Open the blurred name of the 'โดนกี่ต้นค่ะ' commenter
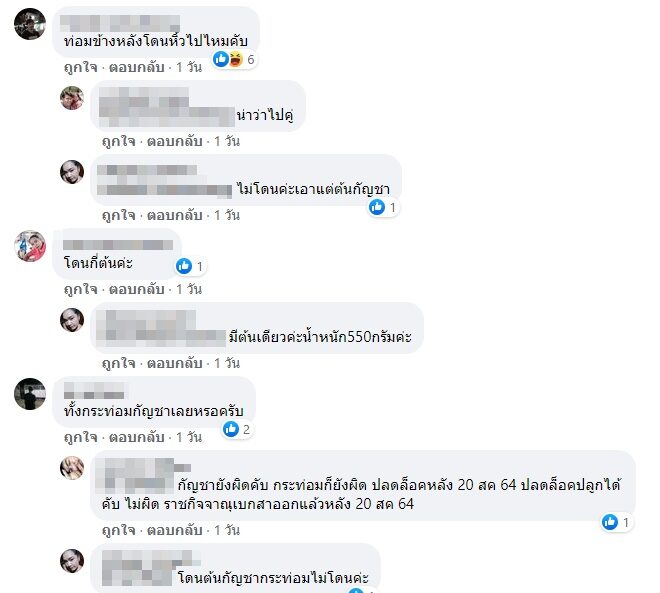Image resolution: width=660 pixels, height=593 pixels. (x=118, y=245)
